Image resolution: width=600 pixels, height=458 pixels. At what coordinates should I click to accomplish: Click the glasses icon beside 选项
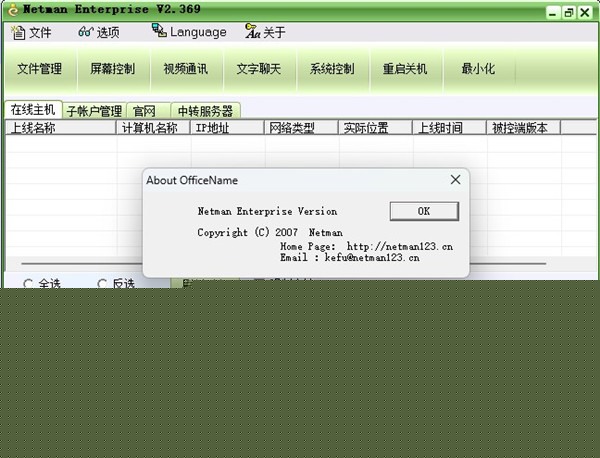pos(86,32)
